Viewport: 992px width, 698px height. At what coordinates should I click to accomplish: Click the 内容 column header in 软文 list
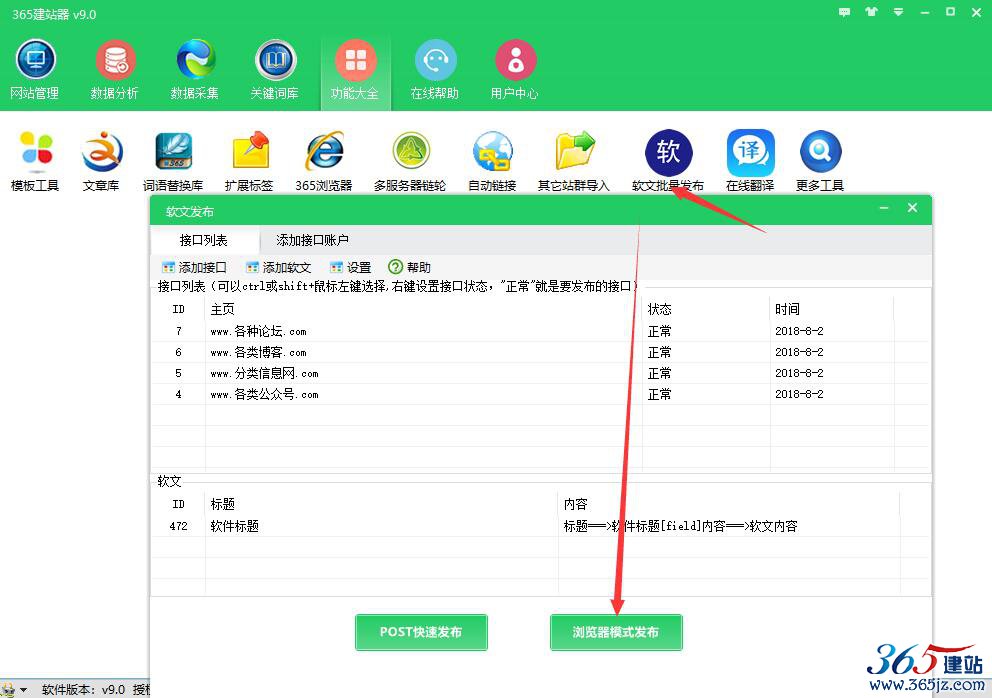[x=576, y=504]
